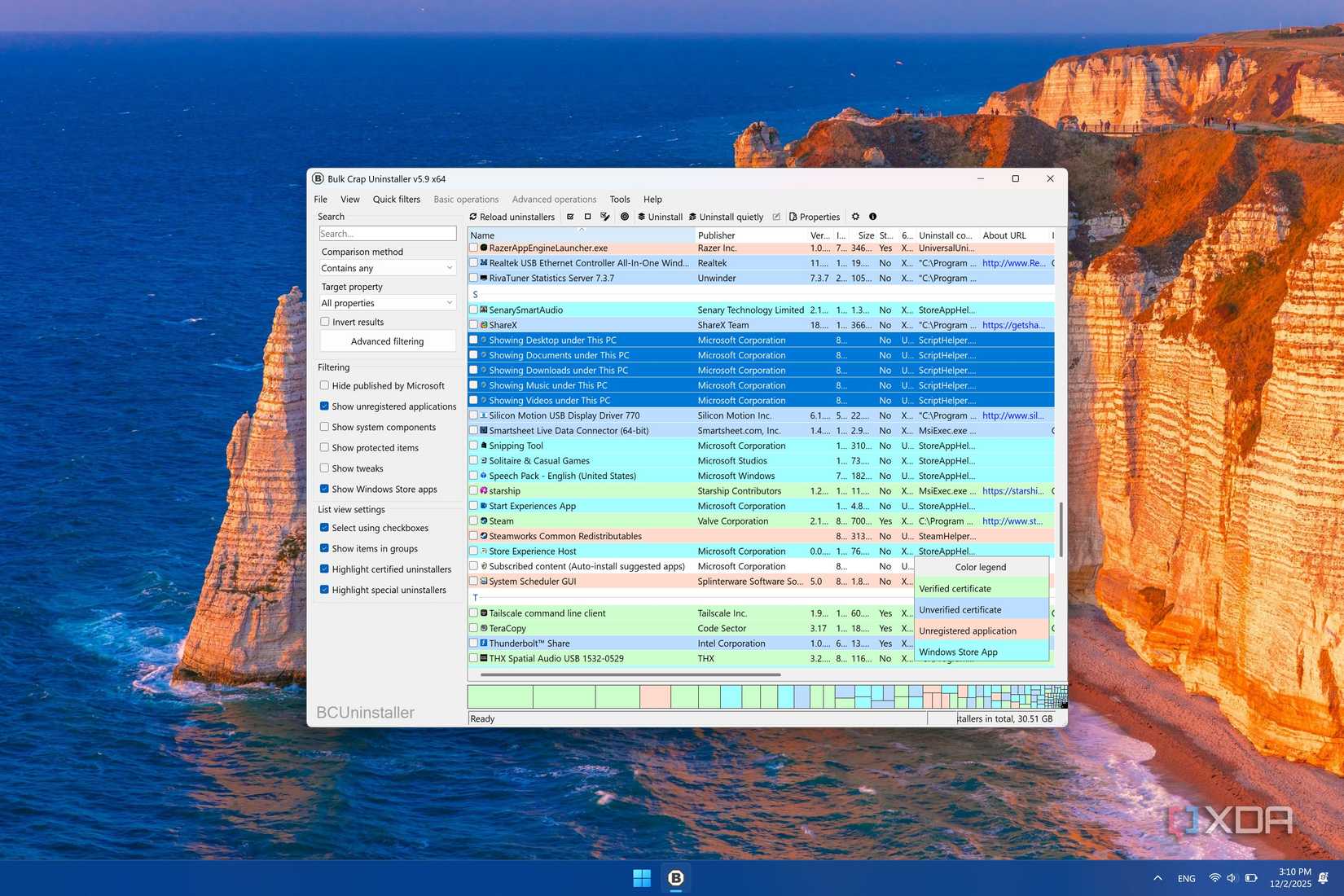Click the BCUninstaller taskbar icon
1344x896 pixels.
pos(676,878)
